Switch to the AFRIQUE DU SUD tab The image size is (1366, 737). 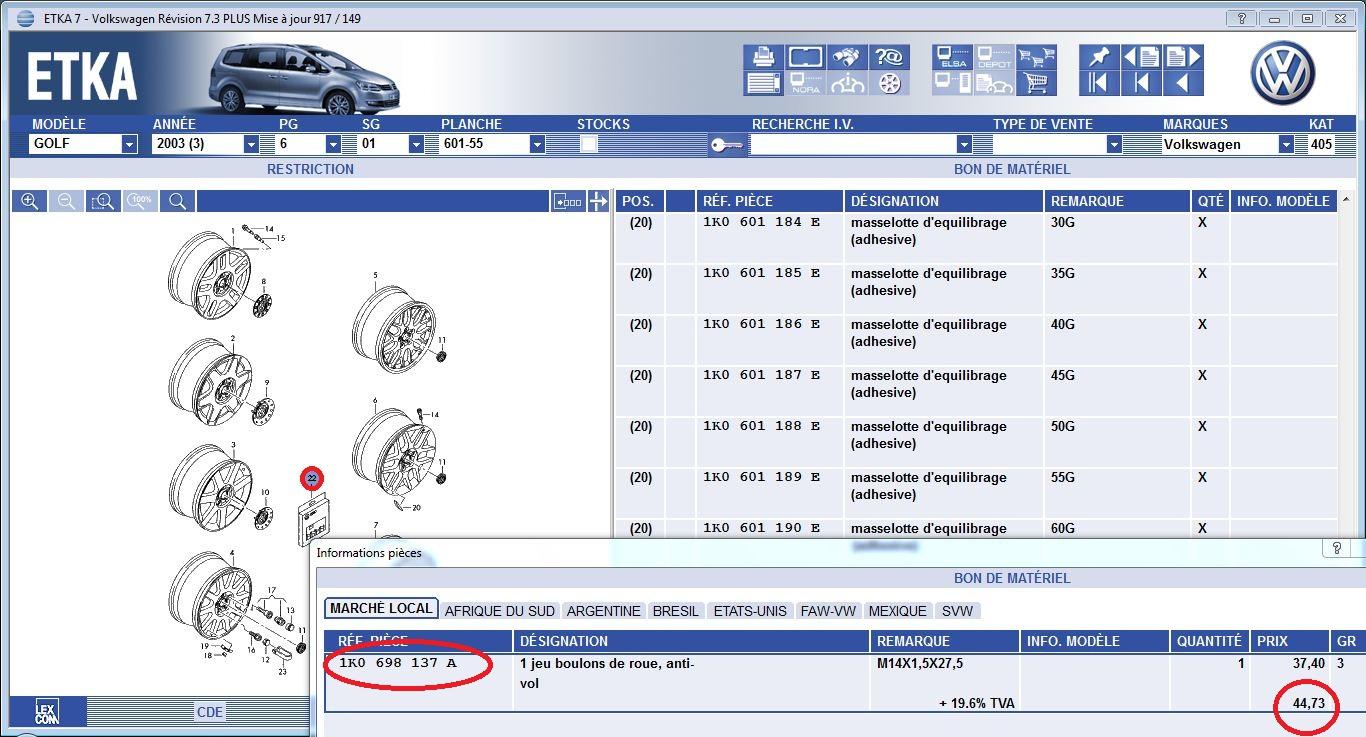[499, 611]
